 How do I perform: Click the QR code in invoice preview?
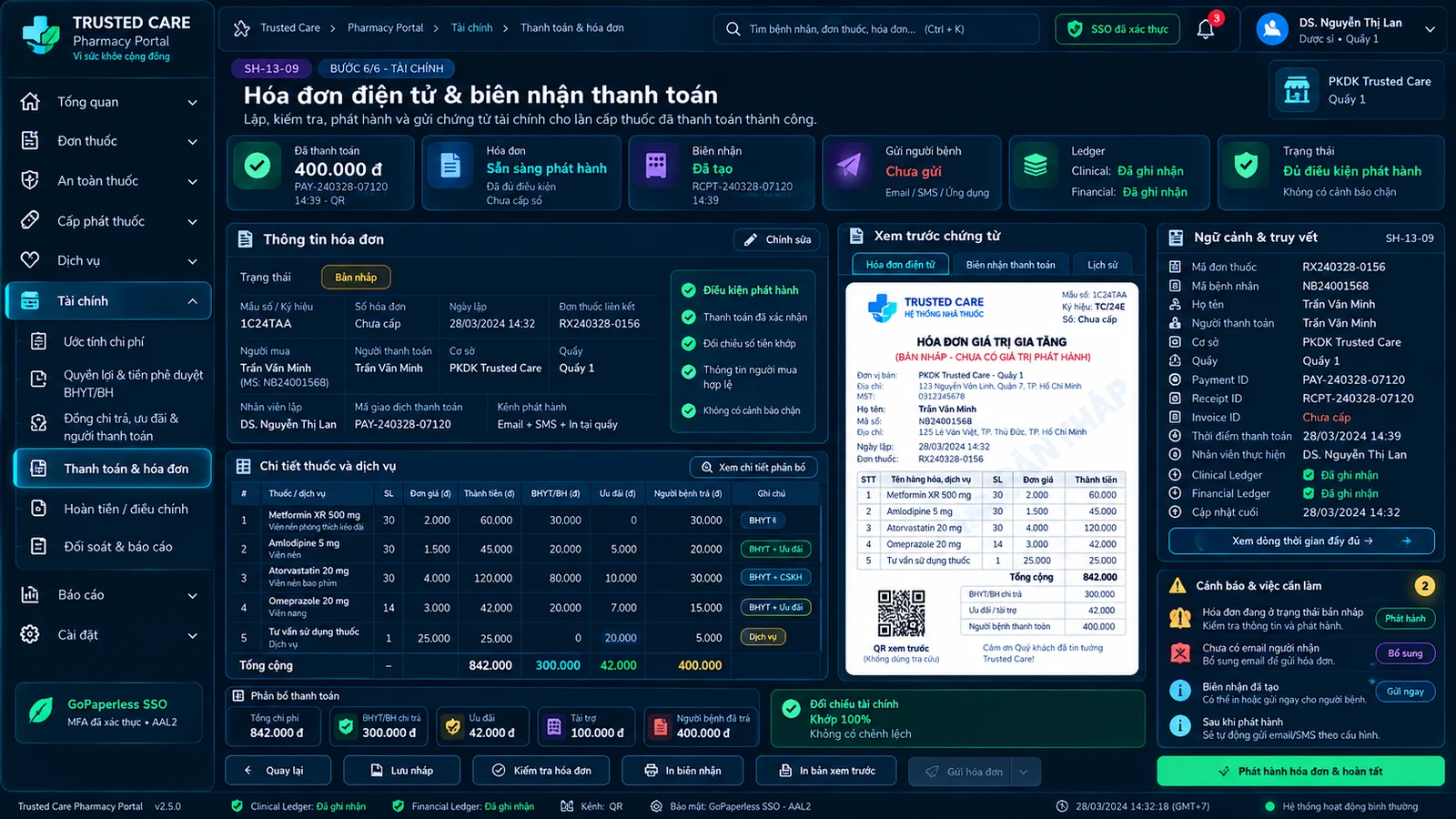click(x=901, y=613)
